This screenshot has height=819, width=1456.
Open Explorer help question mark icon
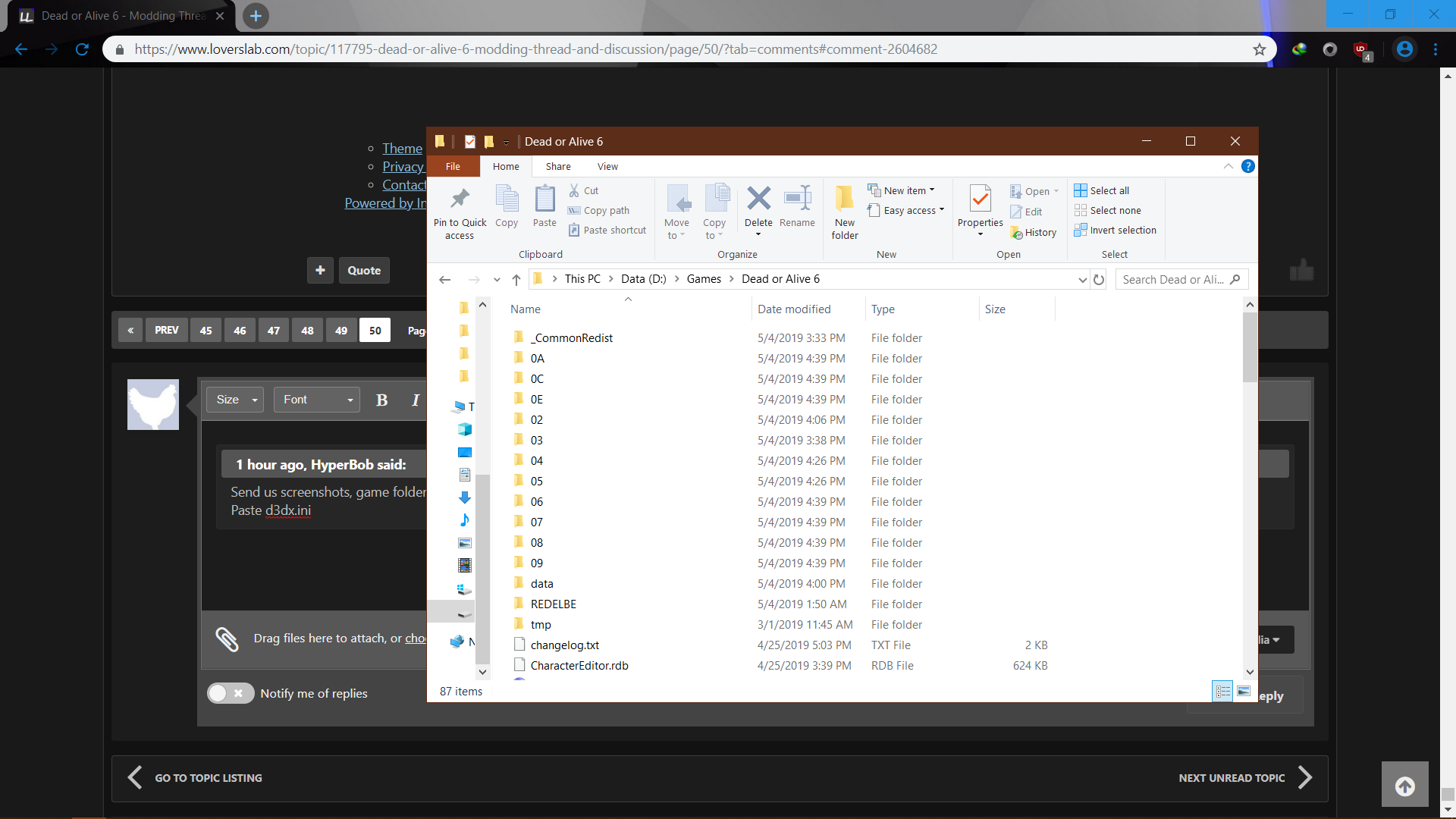click(1247, 166)
